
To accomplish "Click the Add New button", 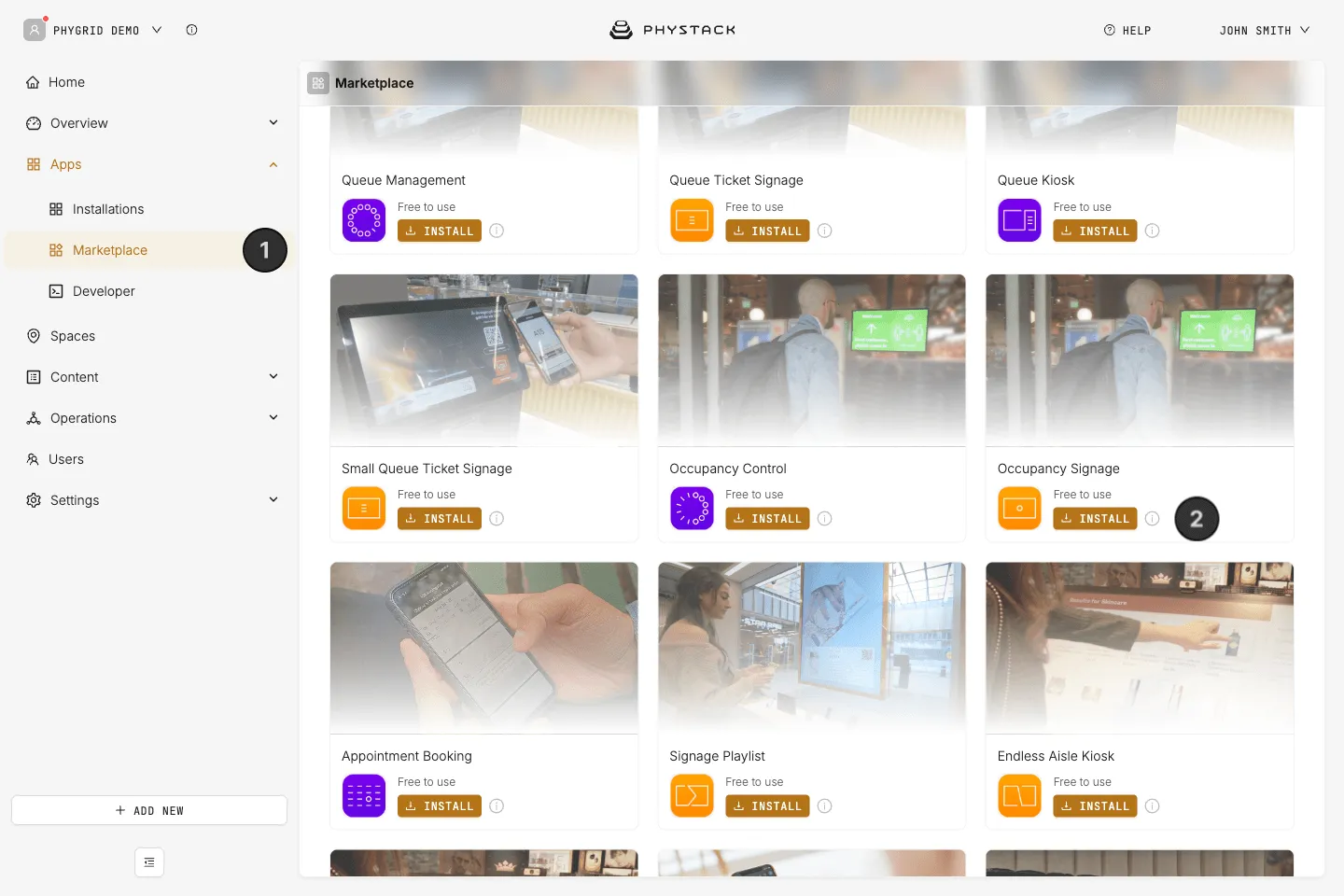I will pos(149,810).
